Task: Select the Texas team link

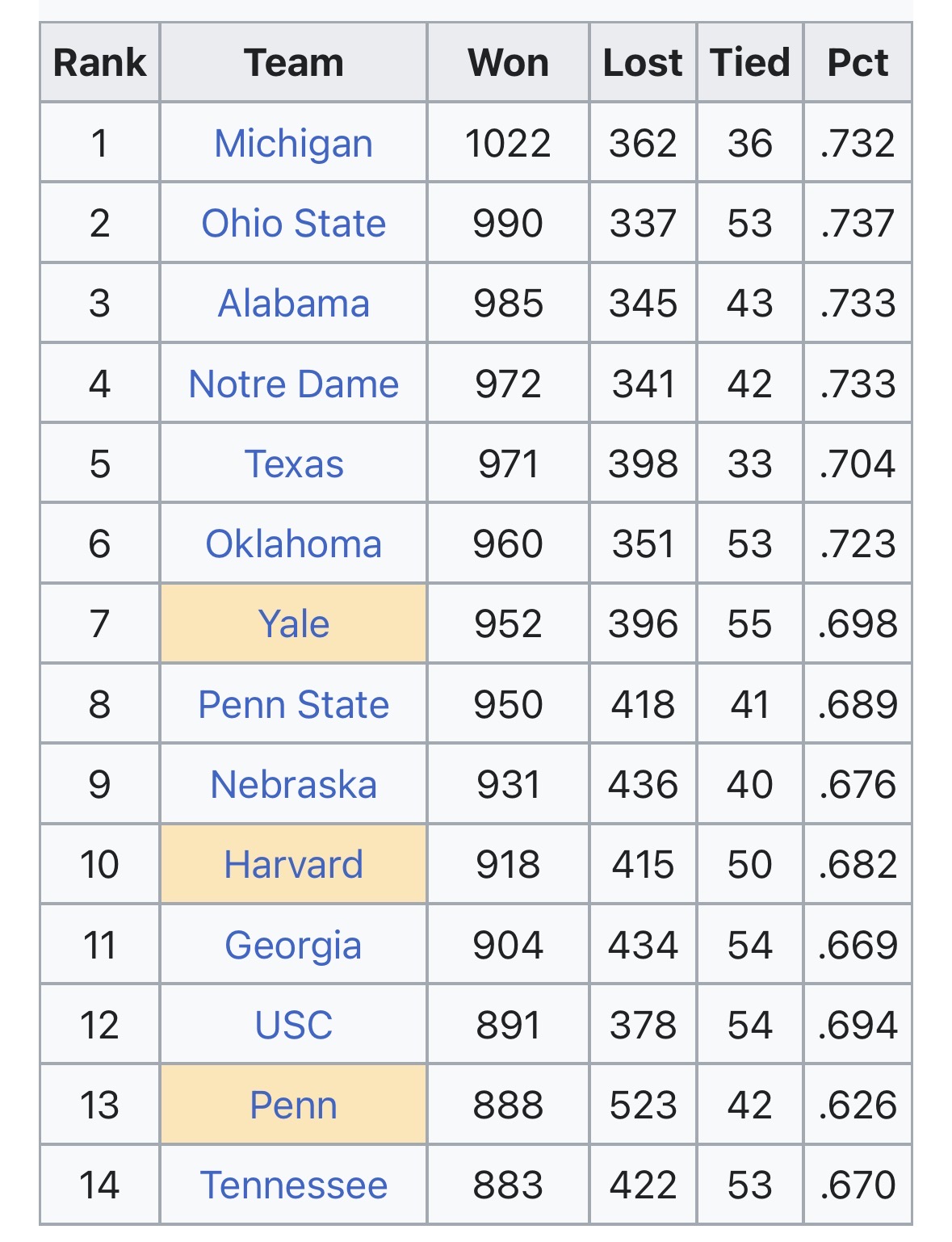Action: tap(293, 464)
